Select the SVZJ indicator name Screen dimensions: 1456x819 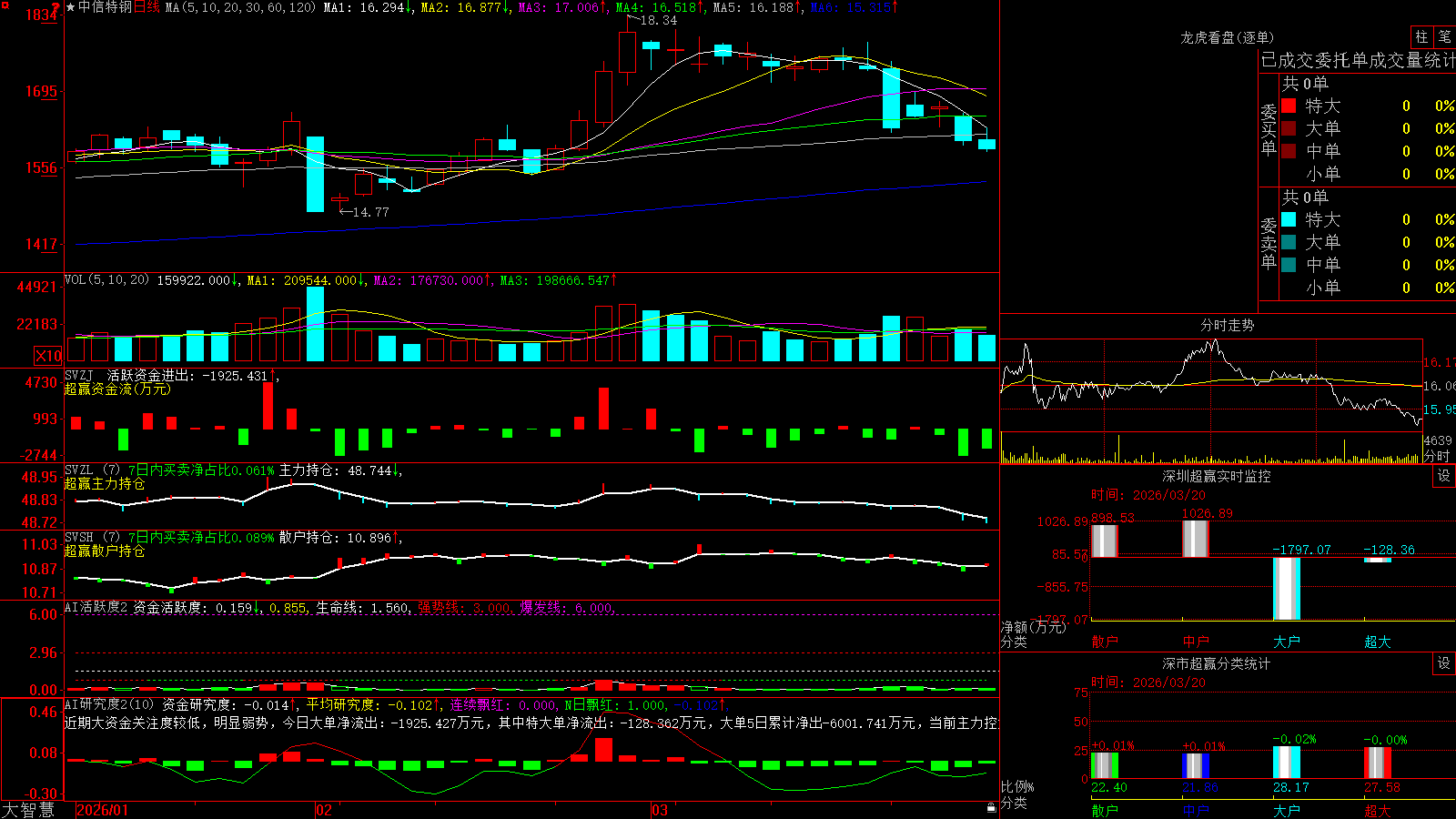point(78,375)
